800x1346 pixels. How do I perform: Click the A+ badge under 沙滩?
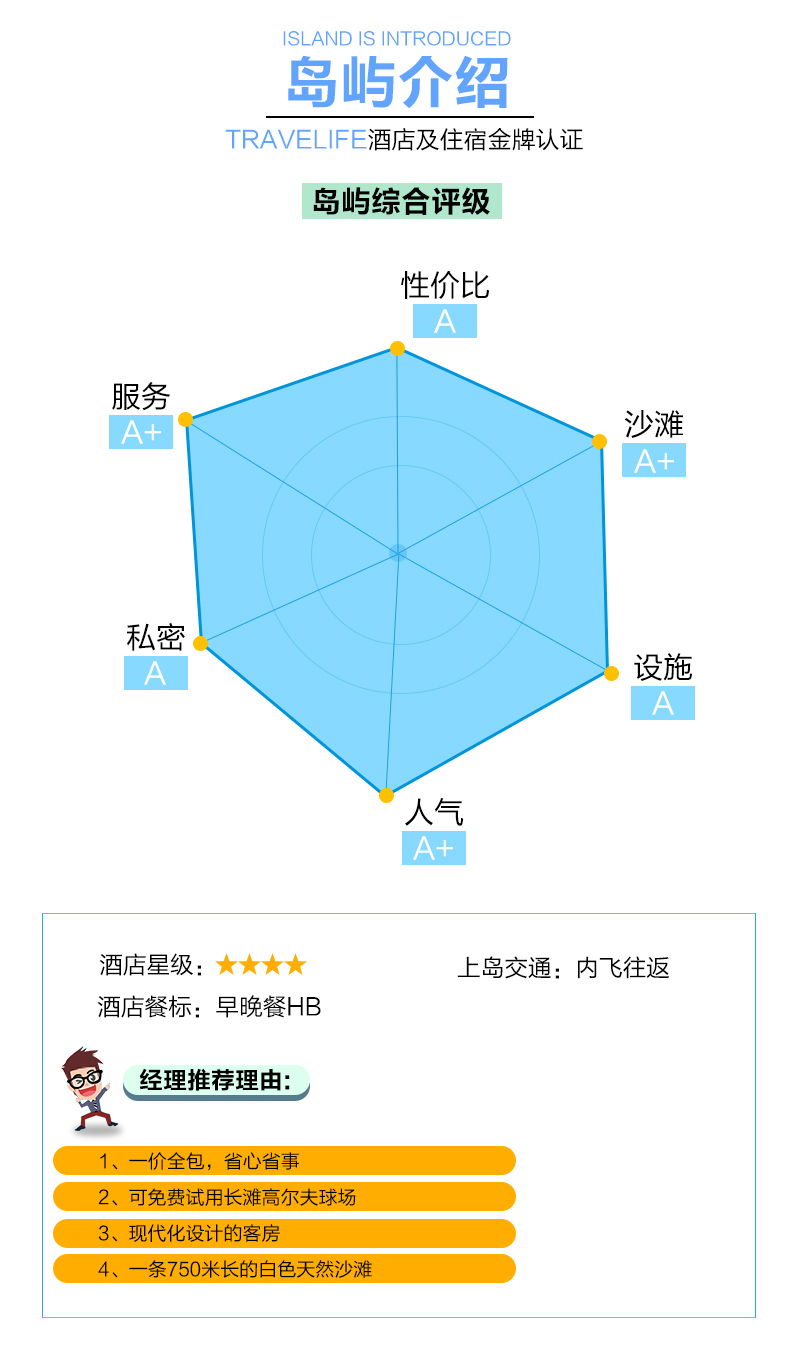click(x=654, y=460)
